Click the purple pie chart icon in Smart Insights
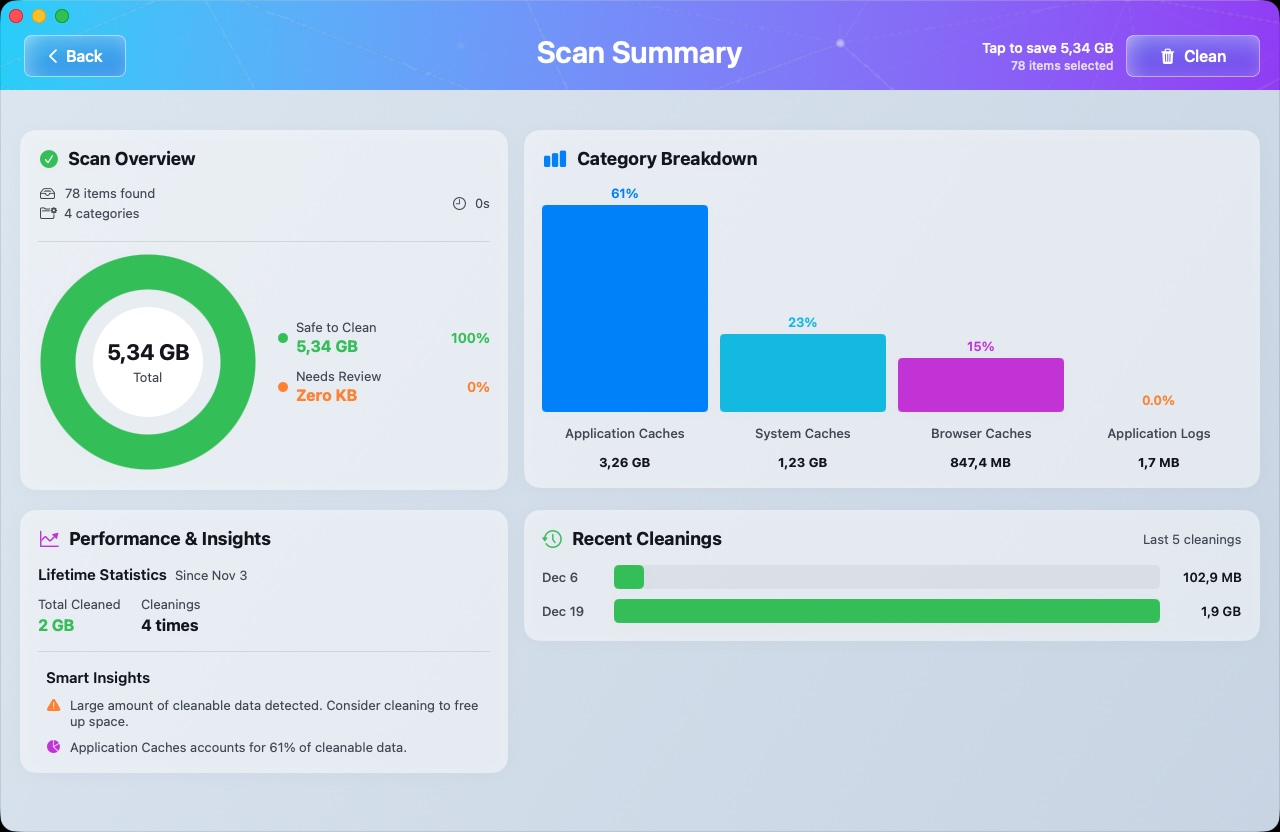The height and width of the screenshot is (832, 1280). click(53, 747)
